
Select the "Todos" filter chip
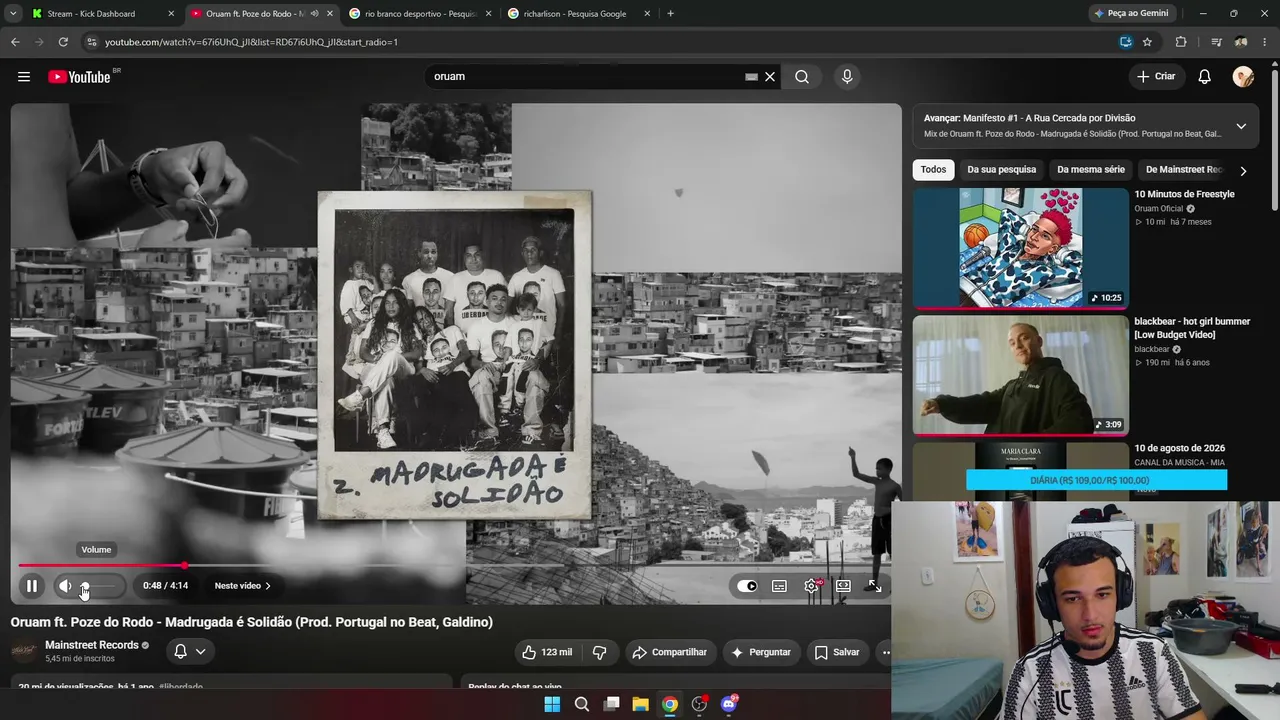[x=933, y=170]
